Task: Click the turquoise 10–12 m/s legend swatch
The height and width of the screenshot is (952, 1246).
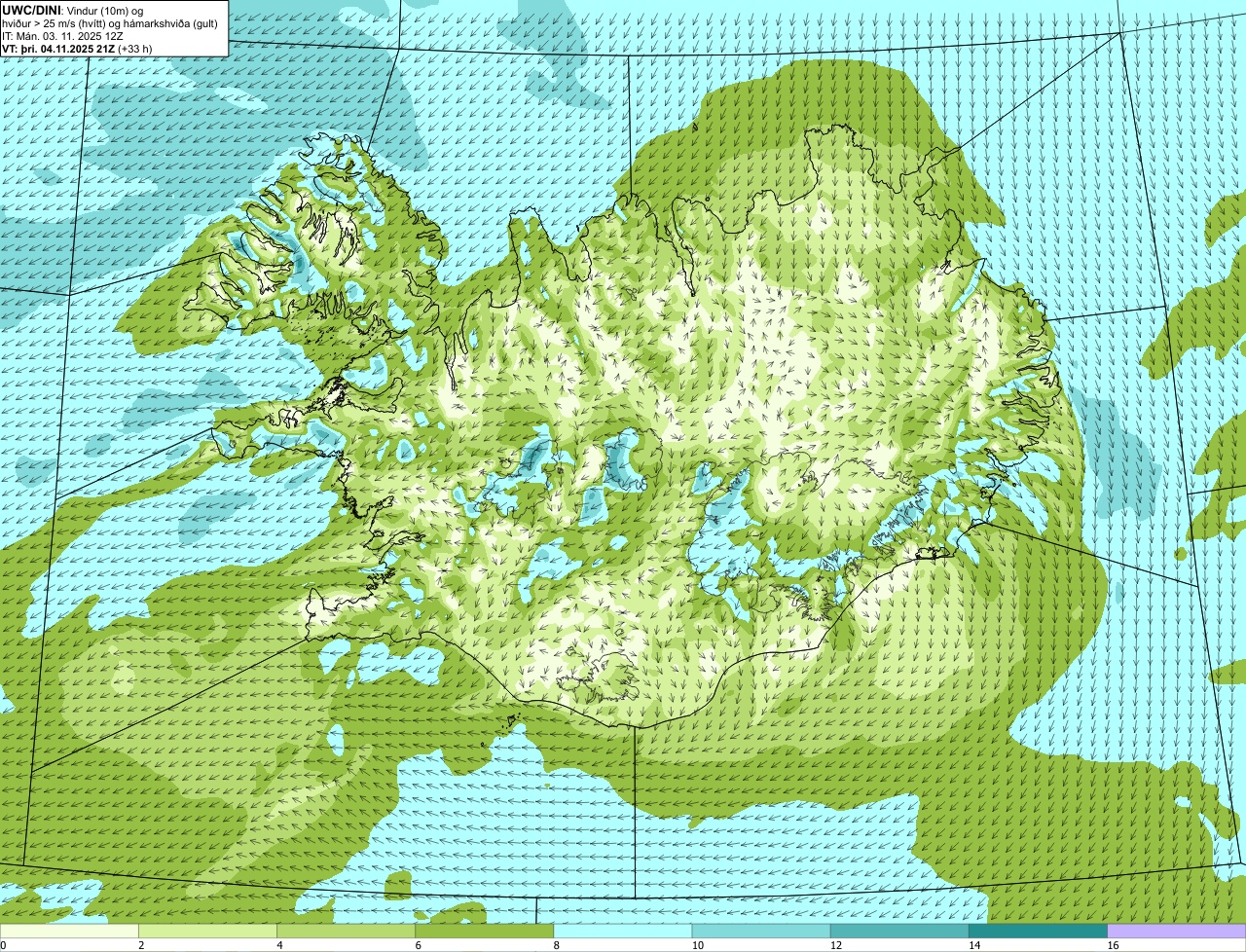Action: 761,931
